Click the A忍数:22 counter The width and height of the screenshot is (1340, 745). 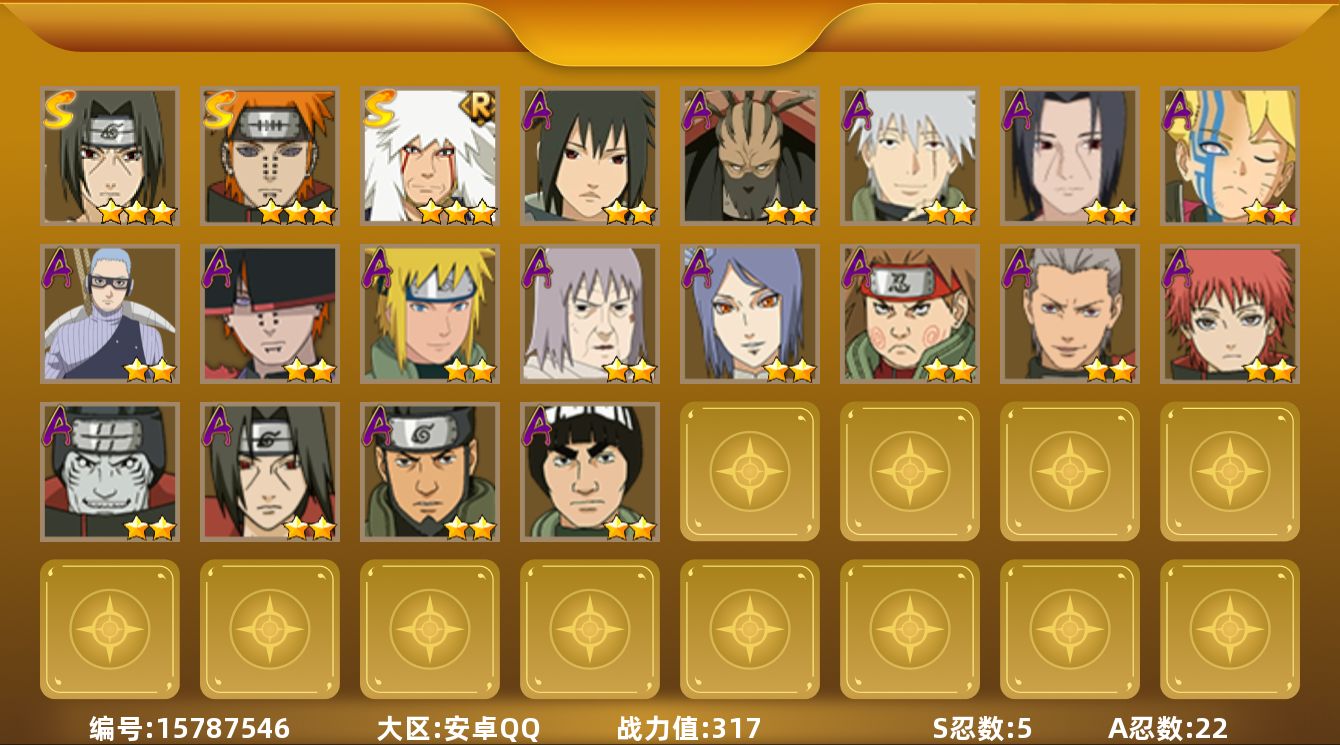pos(1168,728)
